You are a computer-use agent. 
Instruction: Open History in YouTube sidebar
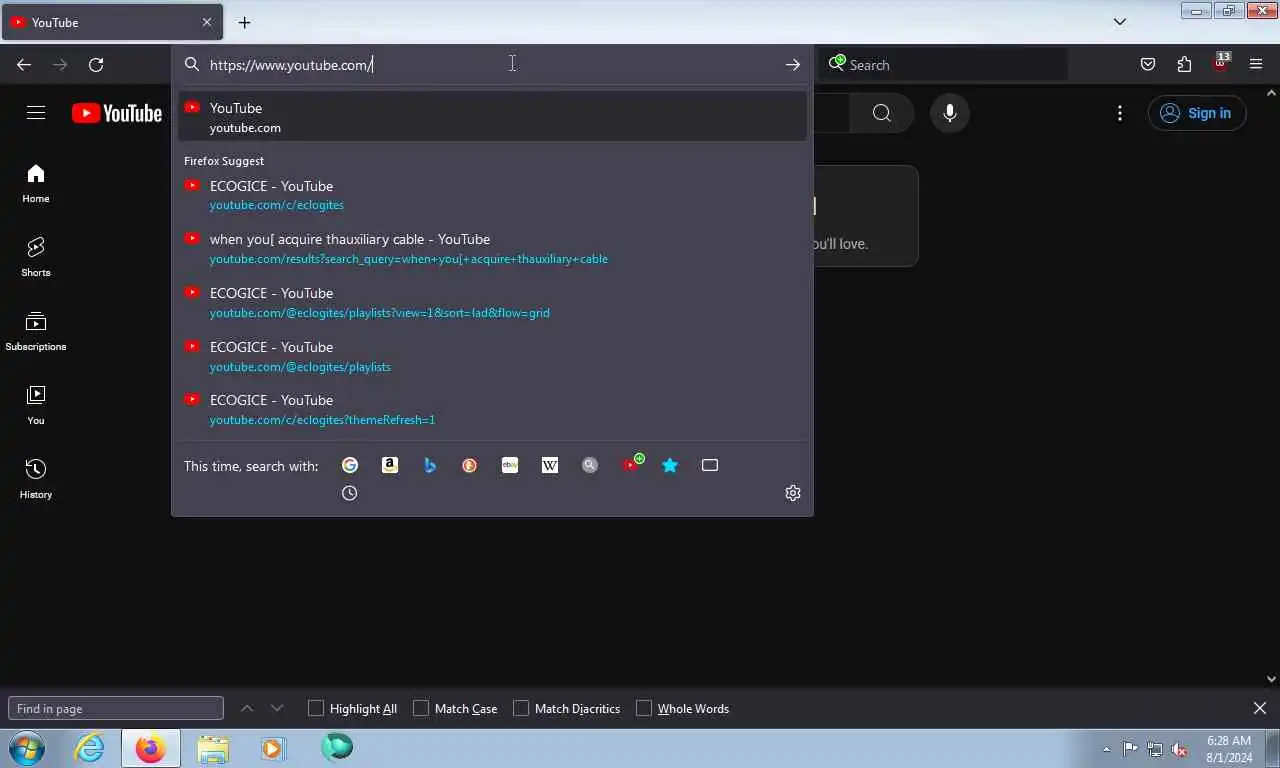[36, 479]
